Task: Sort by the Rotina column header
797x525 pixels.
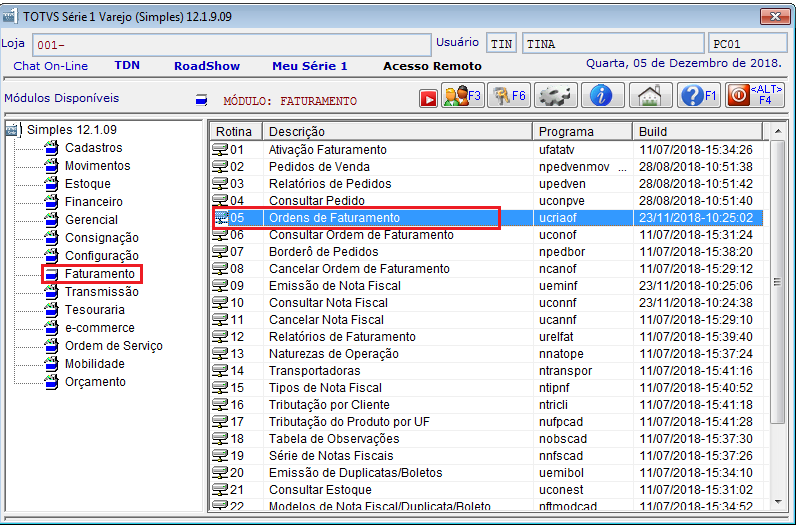Action: pyautogui.click(x=236, y=132)
